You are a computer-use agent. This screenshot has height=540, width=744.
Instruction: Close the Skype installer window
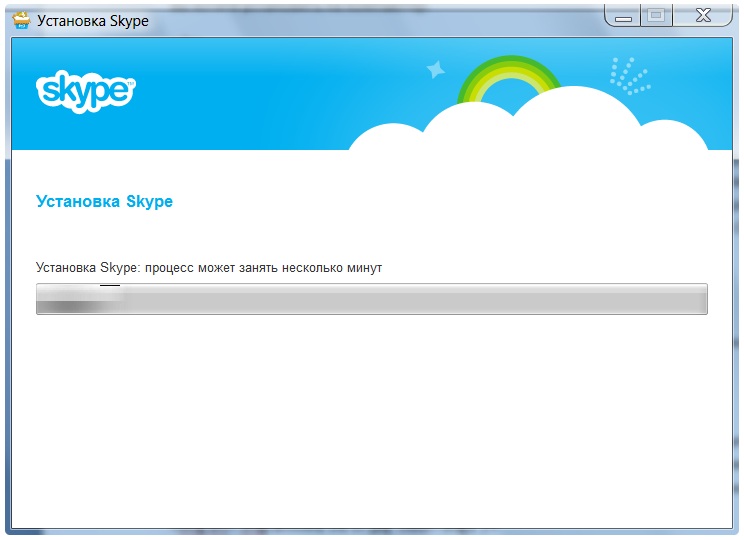coord(703,16)
